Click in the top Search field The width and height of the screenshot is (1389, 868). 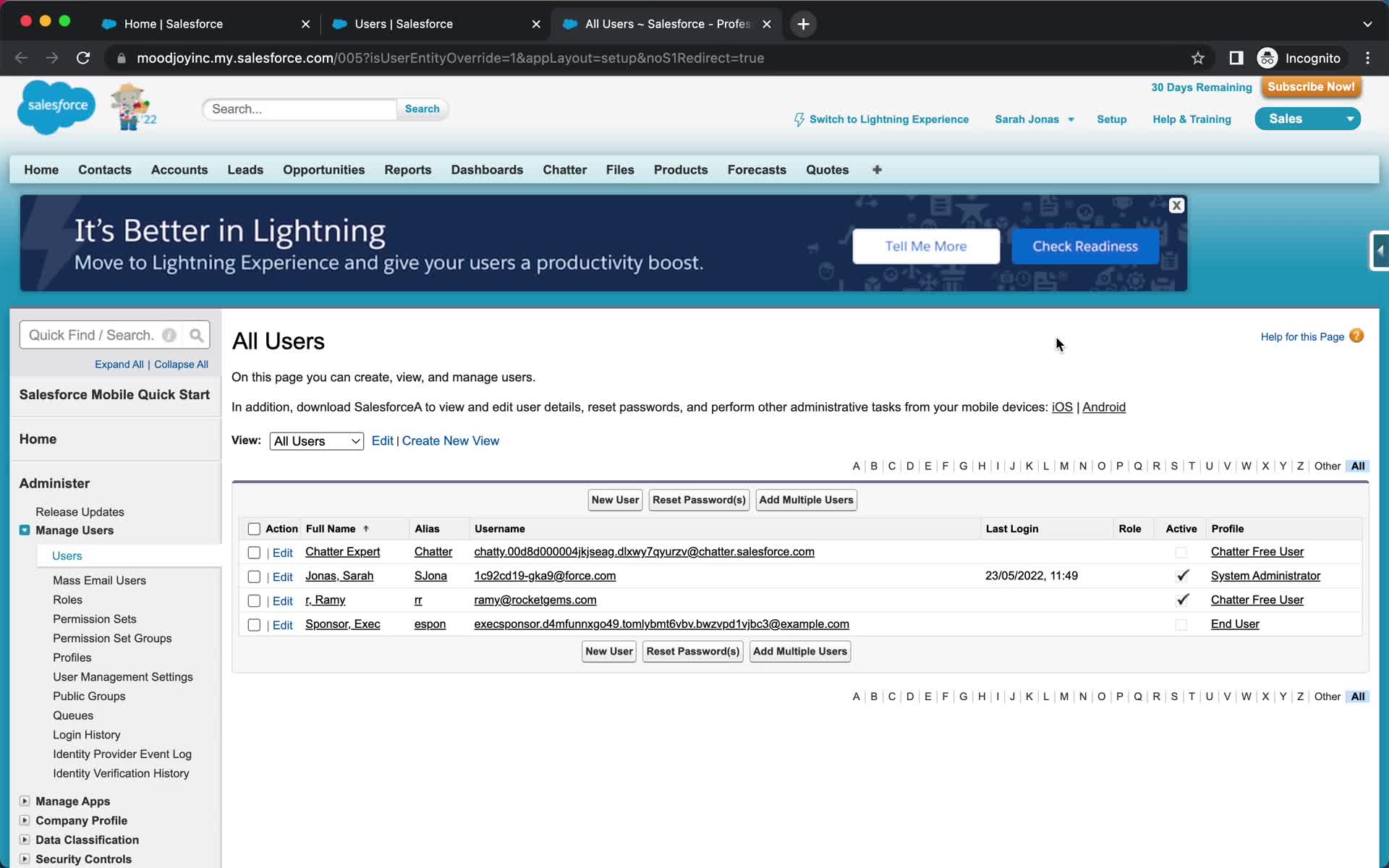[300, 109]
